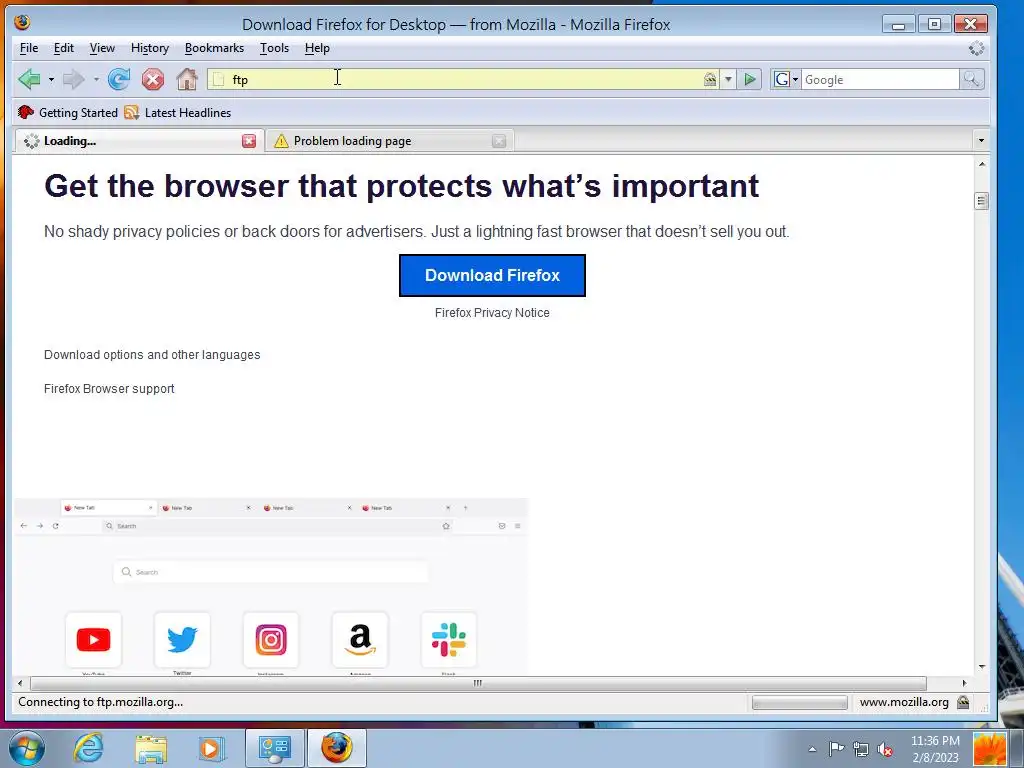
Task: Click the activity throbber icon in menu bar
Action: coord(976,48)
